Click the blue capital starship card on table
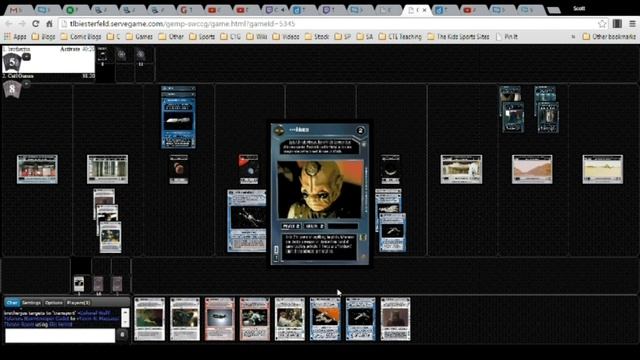Viewport: 640px width, 360px height. click(178, 122)
